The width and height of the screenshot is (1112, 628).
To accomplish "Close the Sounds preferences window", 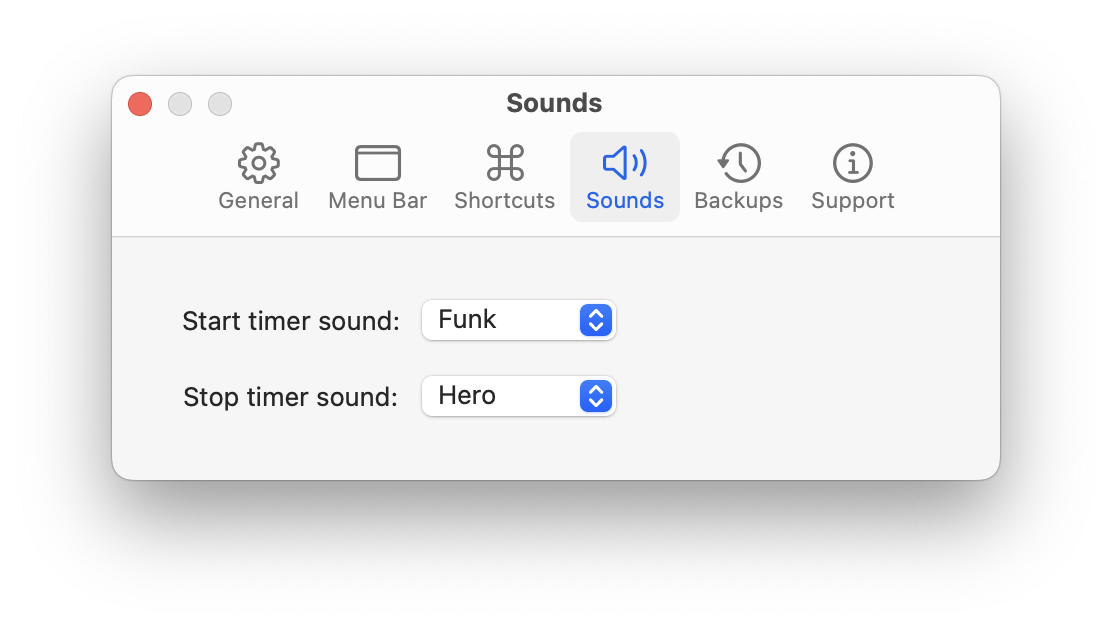I will (140, 103).
